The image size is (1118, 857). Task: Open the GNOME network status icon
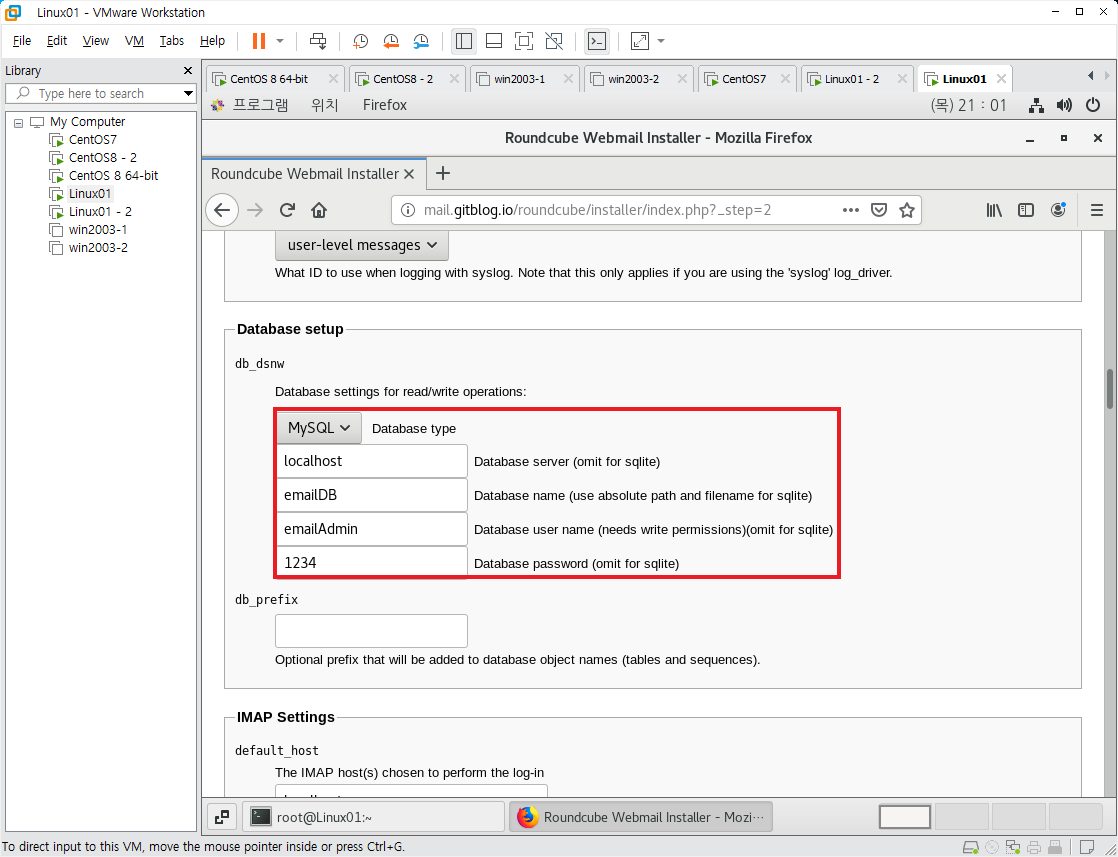point(1036,106)
